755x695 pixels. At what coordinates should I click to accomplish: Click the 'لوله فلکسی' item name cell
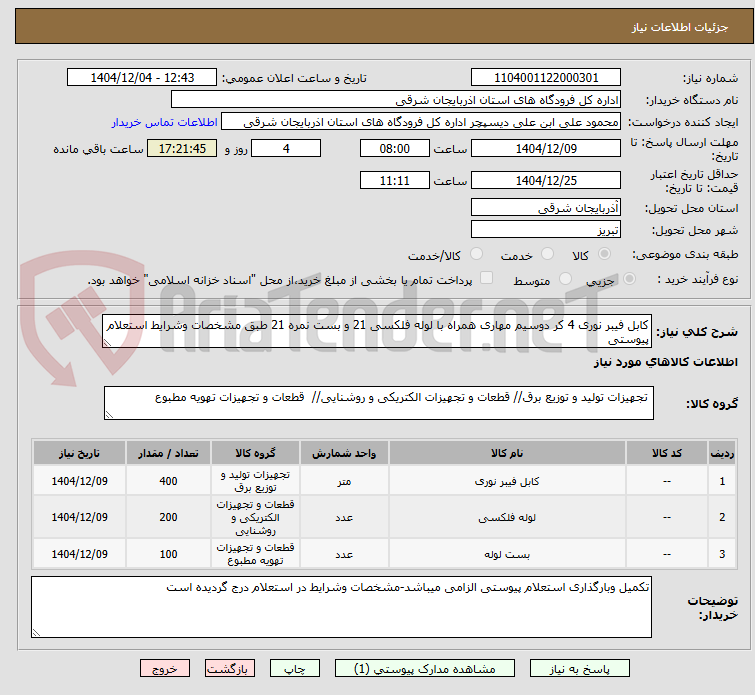507,517
